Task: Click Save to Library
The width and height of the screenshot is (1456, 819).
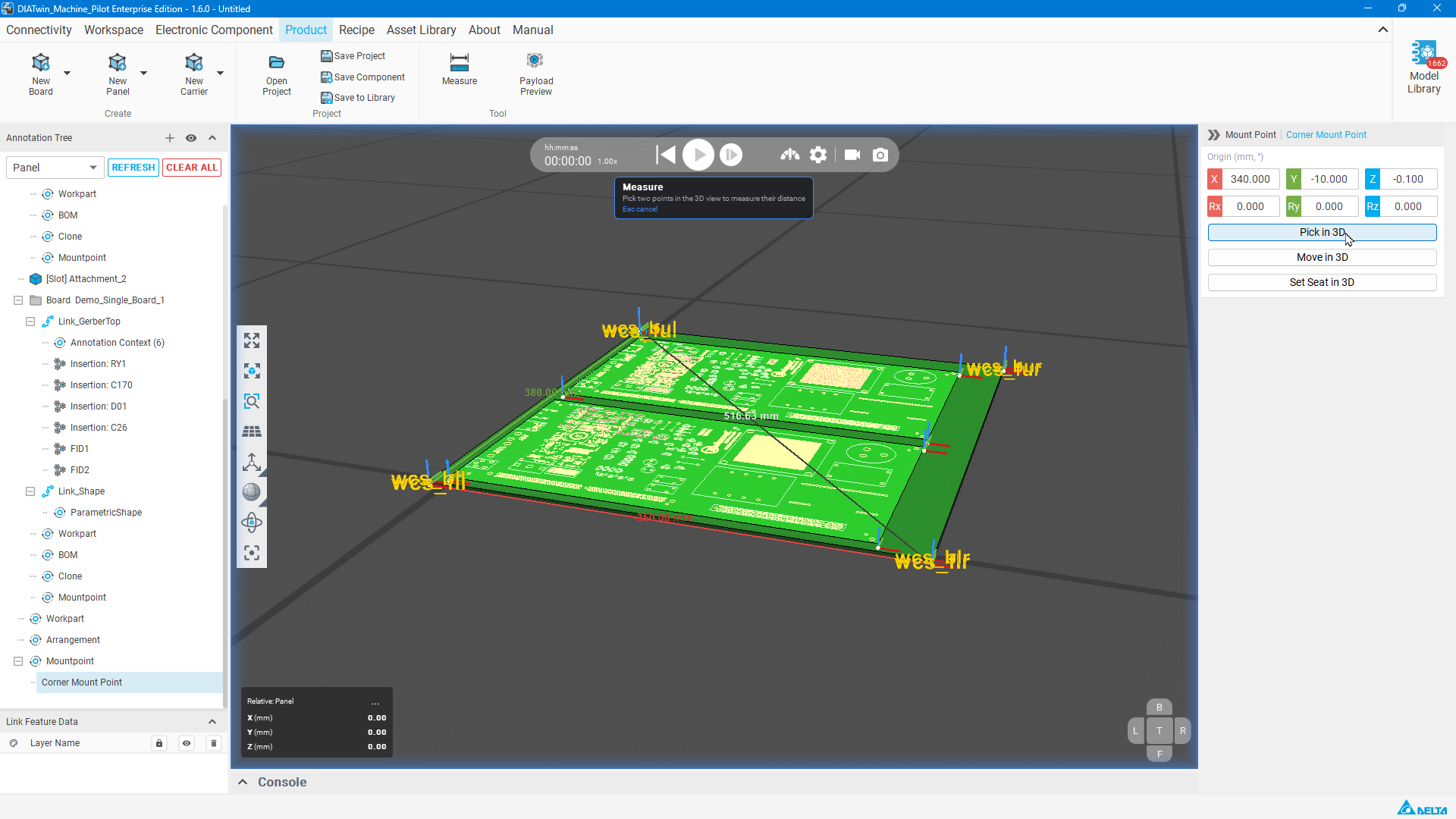Action: pos(358,98)
